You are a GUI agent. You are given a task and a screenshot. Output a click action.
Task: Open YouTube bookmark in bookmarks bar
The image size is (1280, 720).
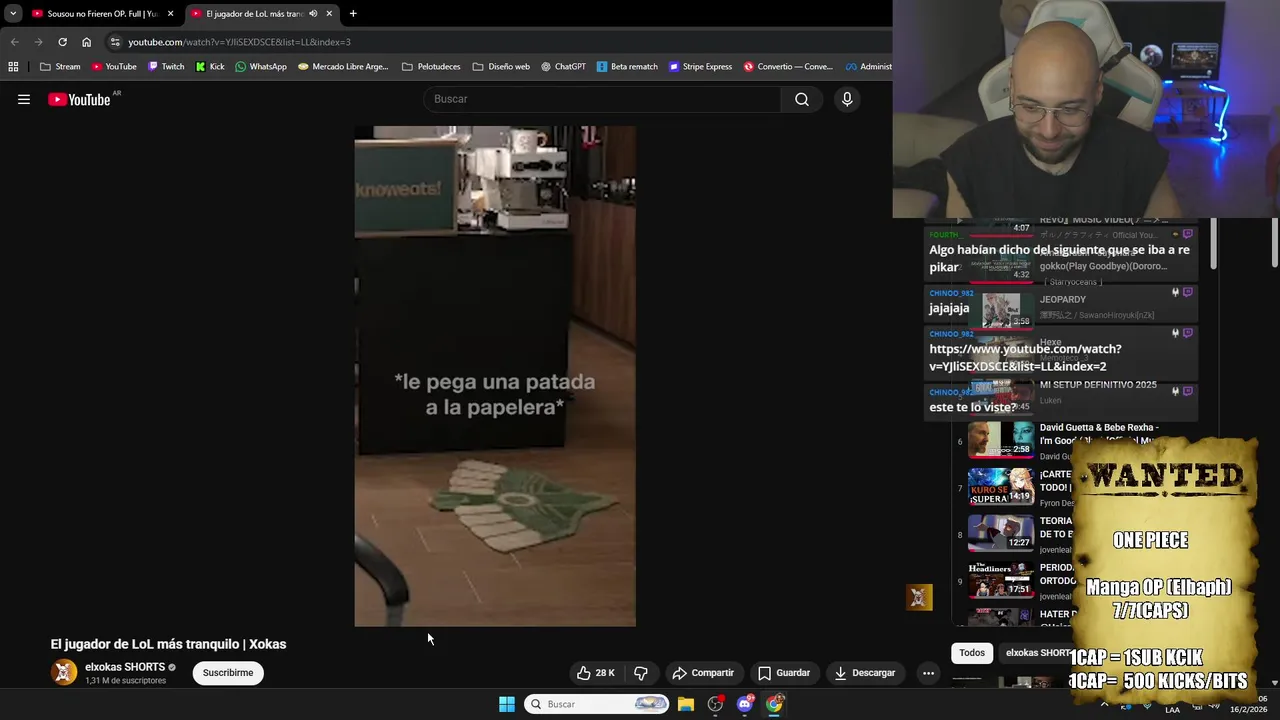(x=114, y=67)
